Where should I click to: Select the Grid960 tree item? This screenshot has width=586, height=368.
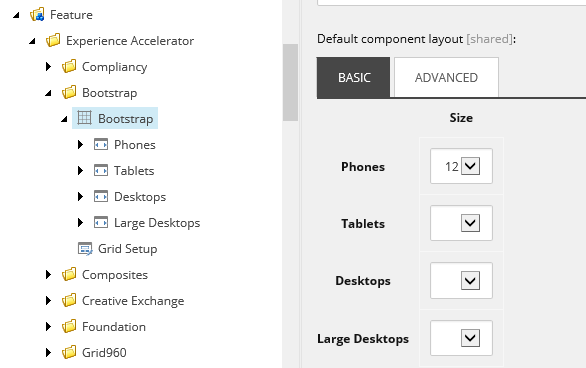pos(104,353)
